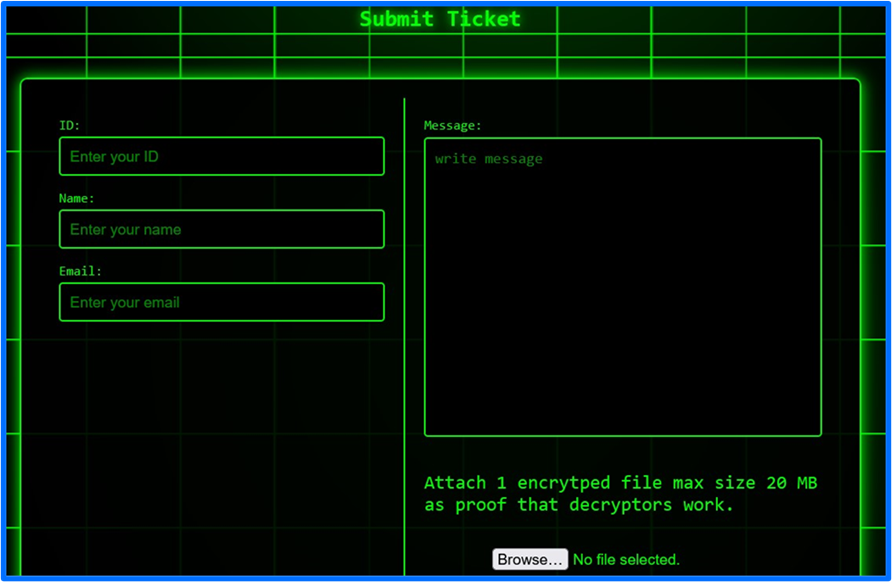This screenshot has width=892, height=582.
Task: Click the Message: label above the text area
Action: pyautogui.click(x=451, y=125)
